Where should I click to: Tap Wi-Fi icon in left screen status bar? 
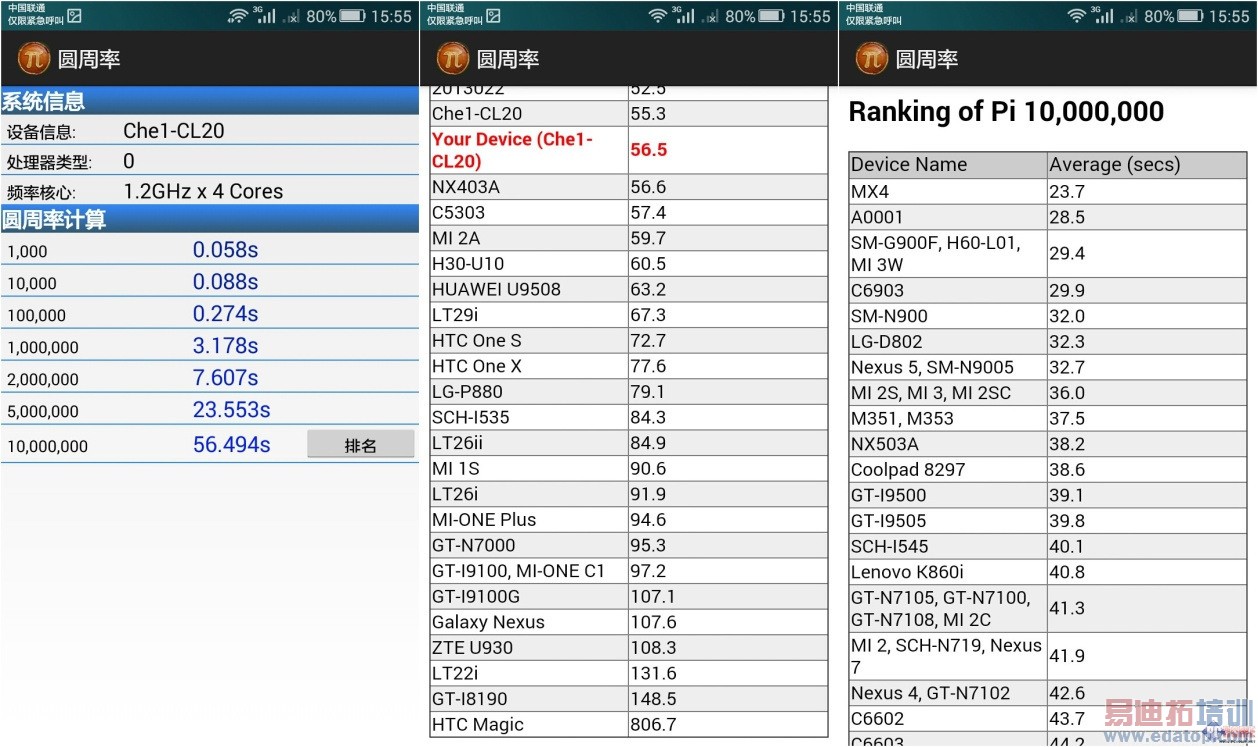(x=237, y=16)
